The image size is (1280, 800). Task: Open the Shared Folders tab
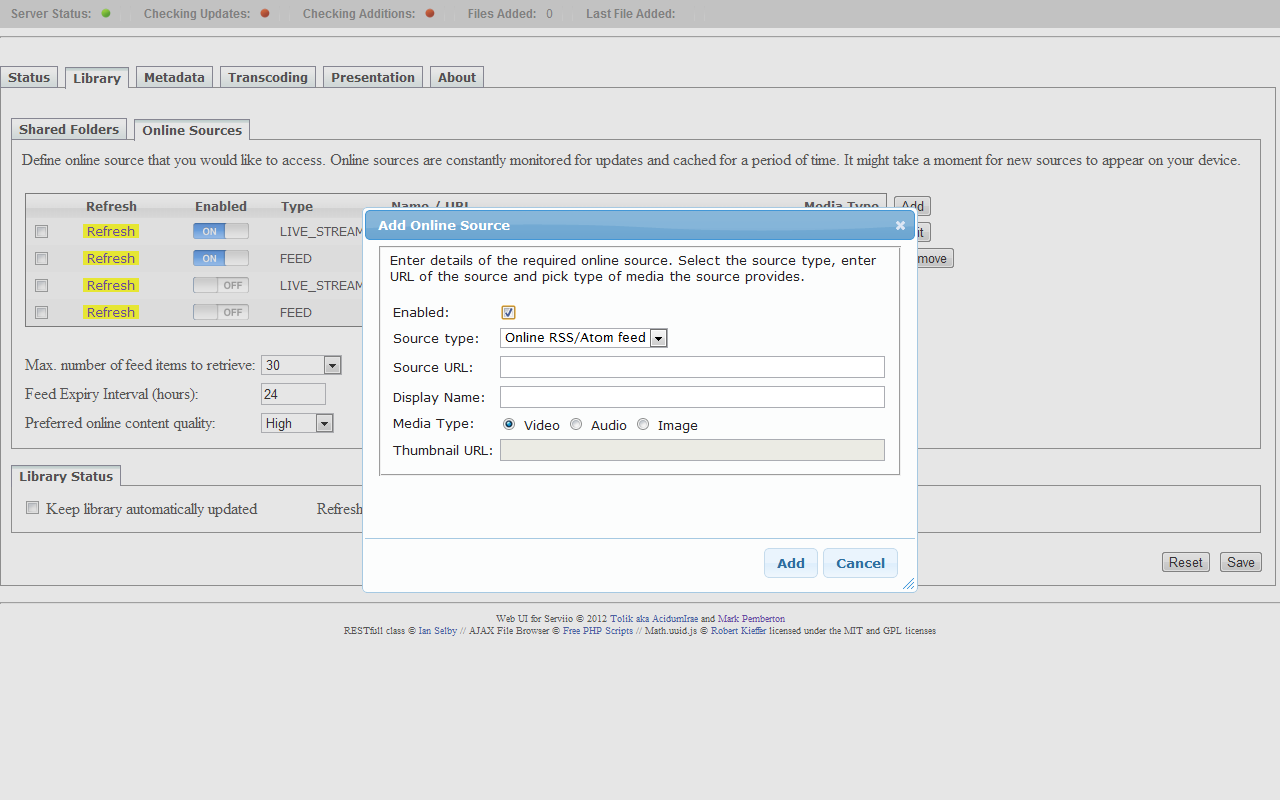[69, 130]
